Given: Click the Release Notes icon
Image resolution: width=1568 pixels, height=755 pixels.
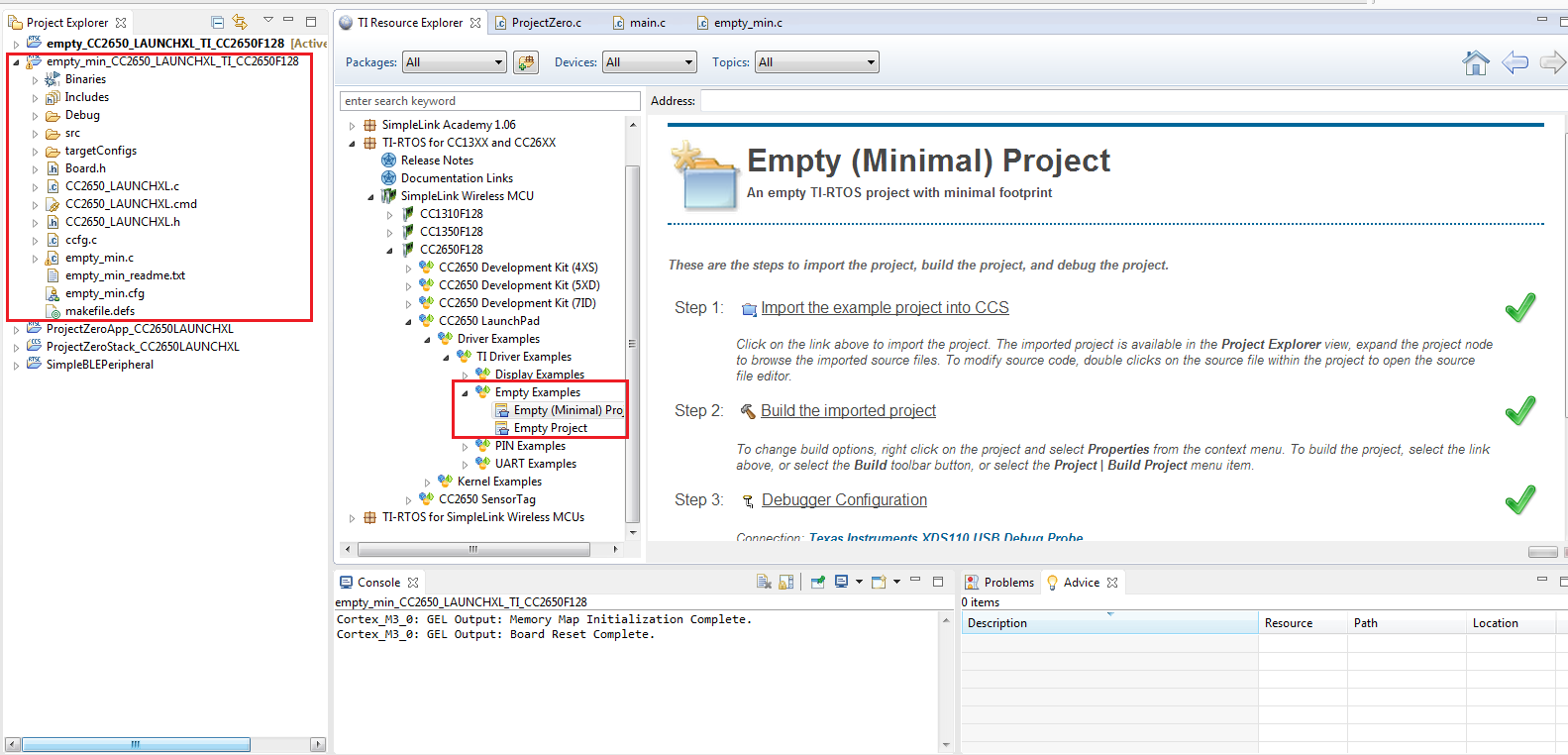Looking at the screenshot, I should tap(389, 160).
